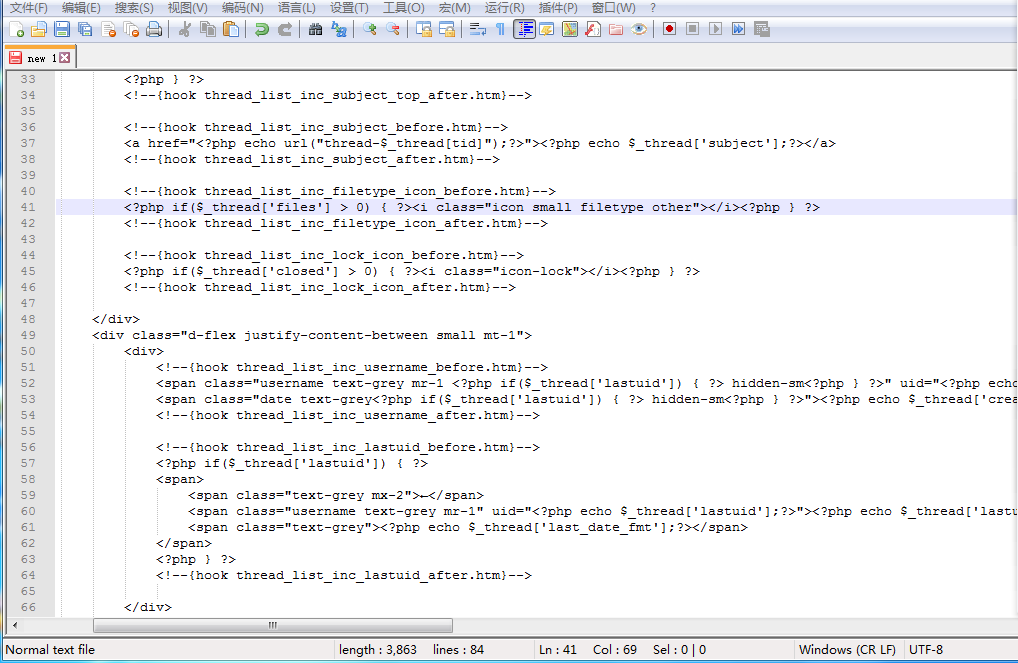1018x663 pixels.
Task: Toggle Folder as Workspace panel icon
Action: coord(616,29)
